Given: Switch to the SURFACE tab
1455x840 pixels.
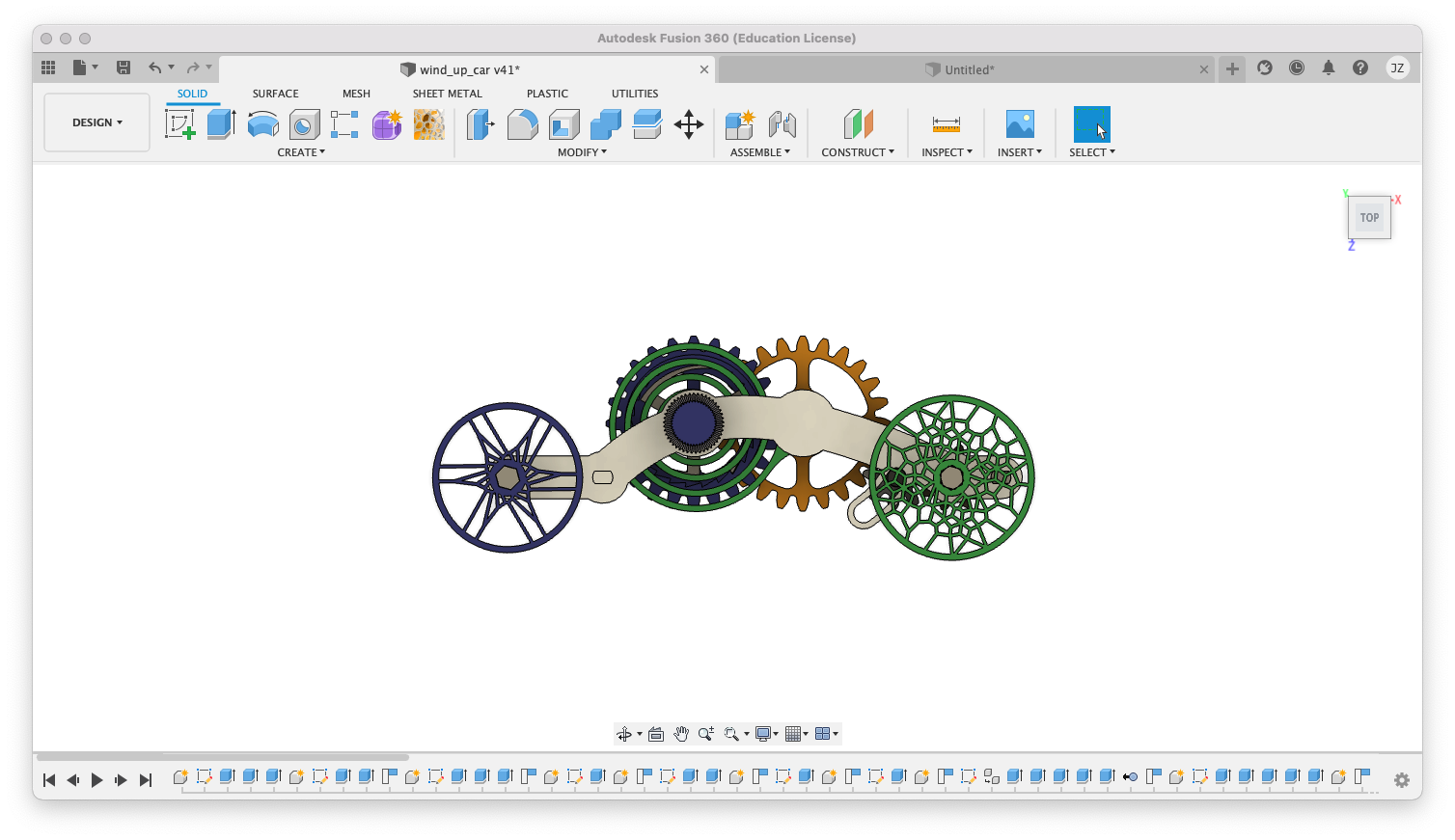Looking at the screenshot, I should (275, 94).
